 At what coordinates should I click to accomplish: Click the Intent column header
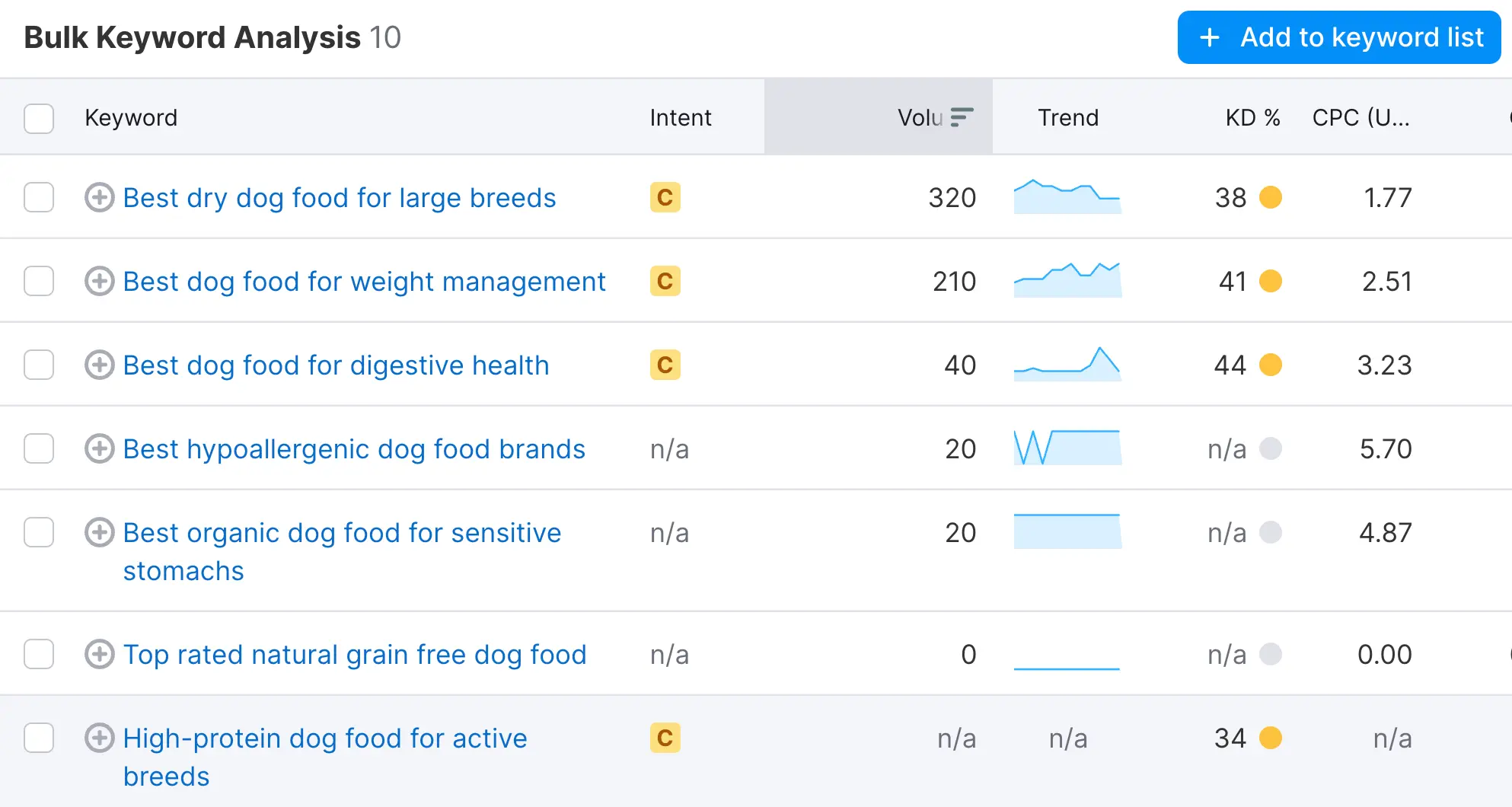680,117
